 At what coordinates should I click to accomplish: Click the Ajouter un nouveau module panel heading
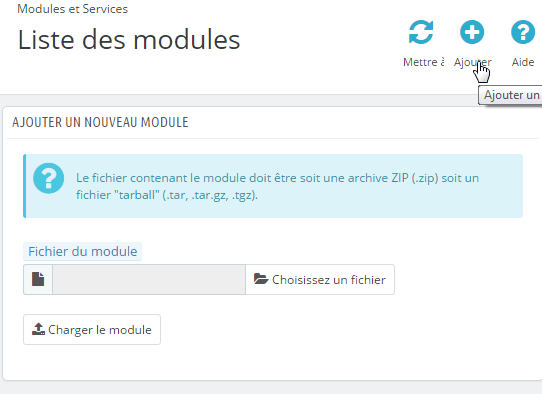click(x=100, y=122)
